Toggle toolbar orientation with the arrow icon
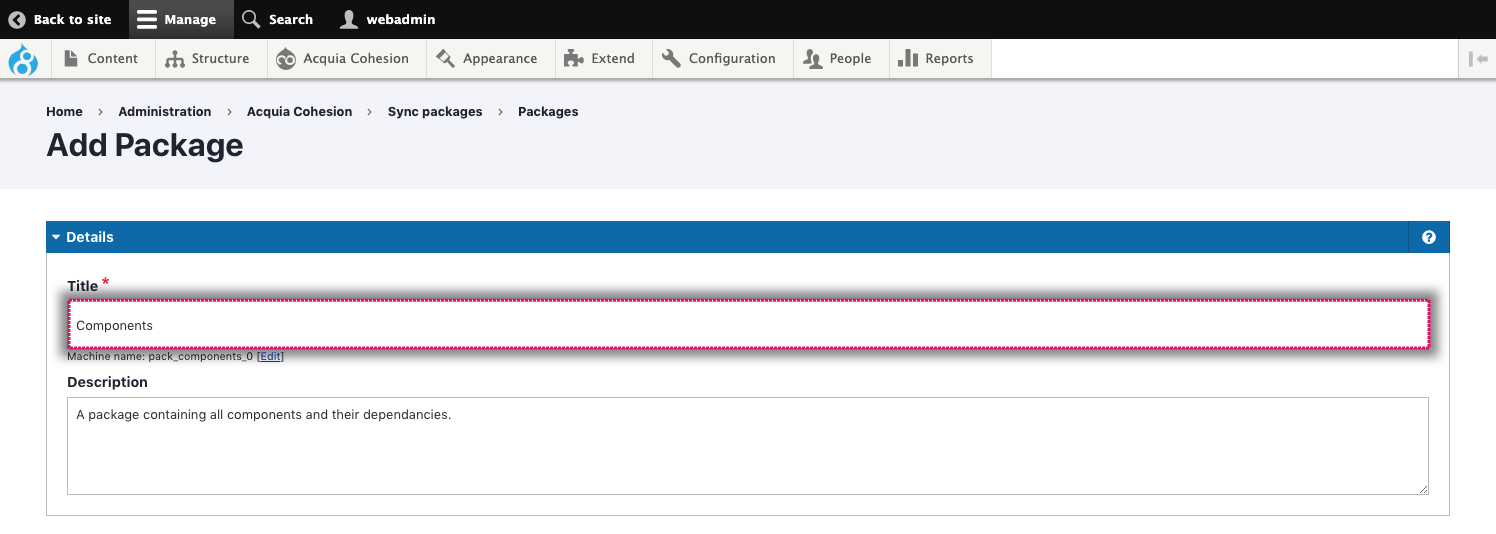The image size is (1496, 534). (x=1478, y=59)
